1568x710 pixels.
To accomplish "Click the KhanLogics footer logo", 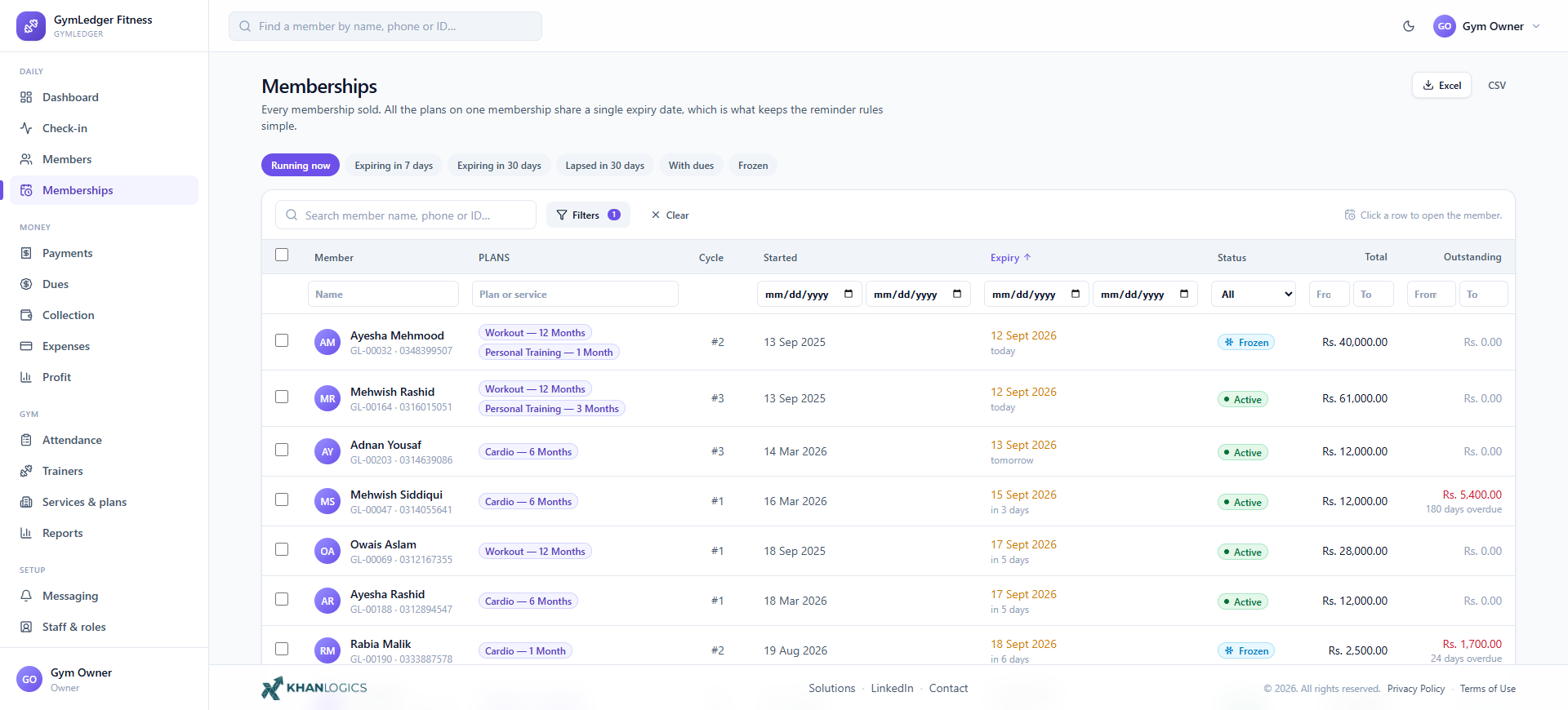I will (314, 688).
